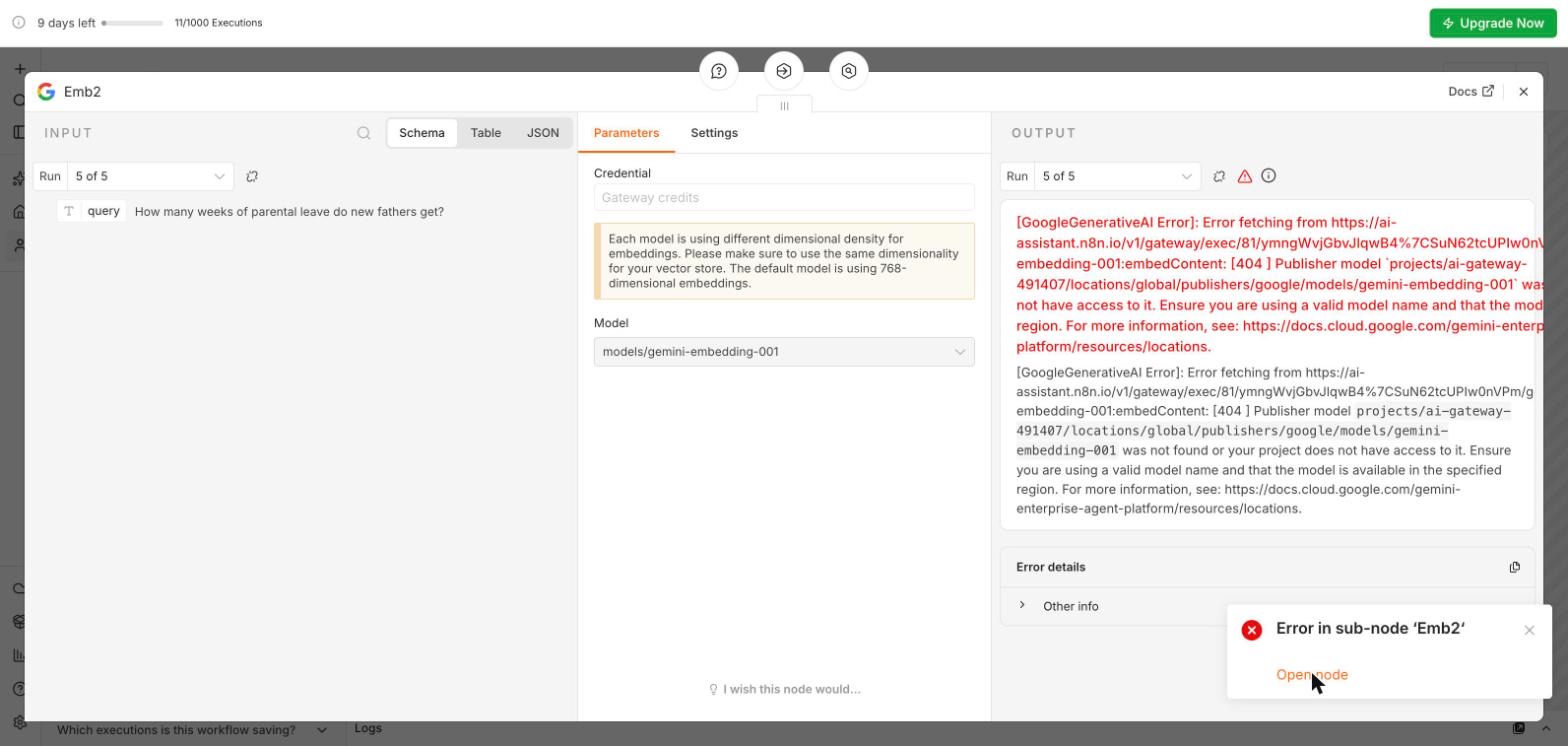This screenshot has height=746, width=1568.
Task: Select the Parameters tab
Action: [x=626, y=133]
